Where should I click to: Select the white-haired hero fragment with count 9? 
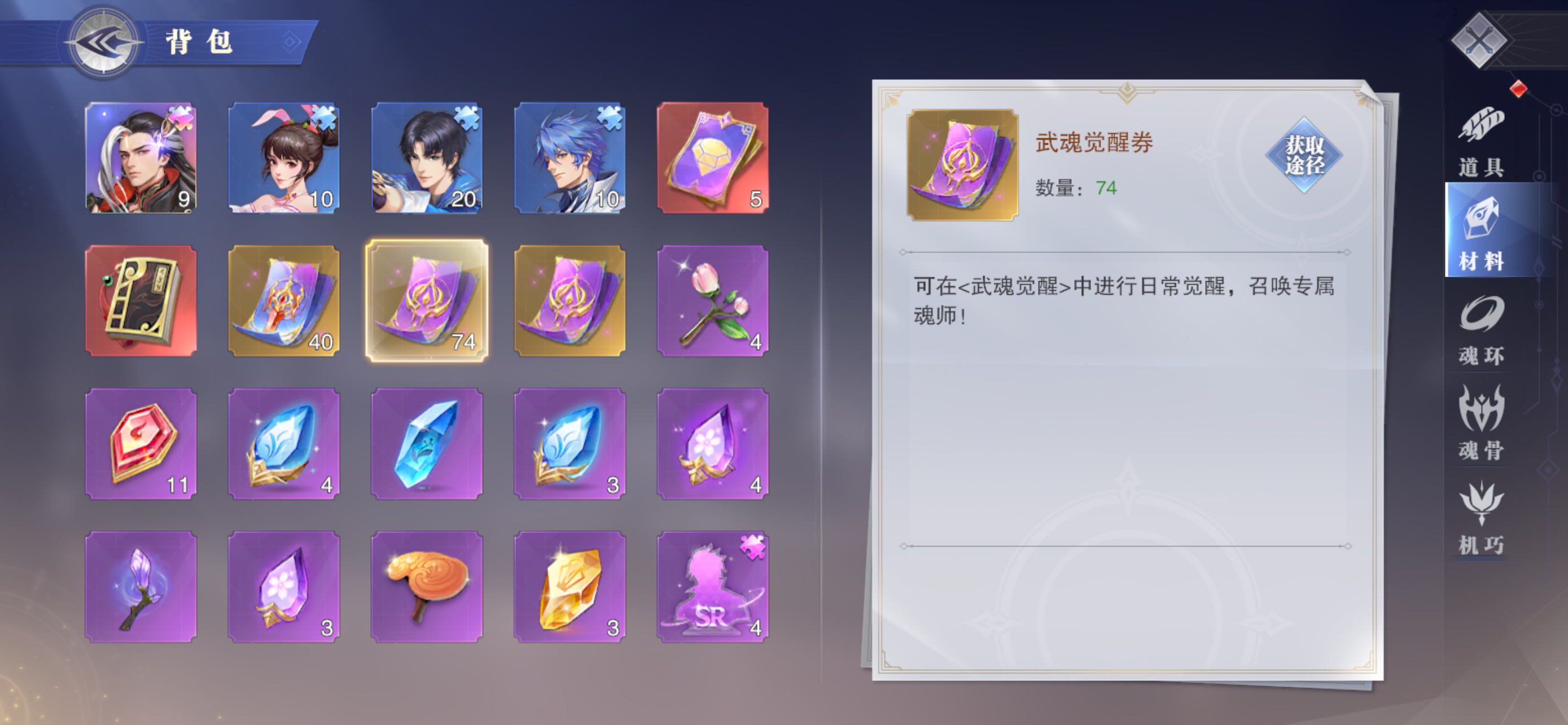[x=141, y=158]
